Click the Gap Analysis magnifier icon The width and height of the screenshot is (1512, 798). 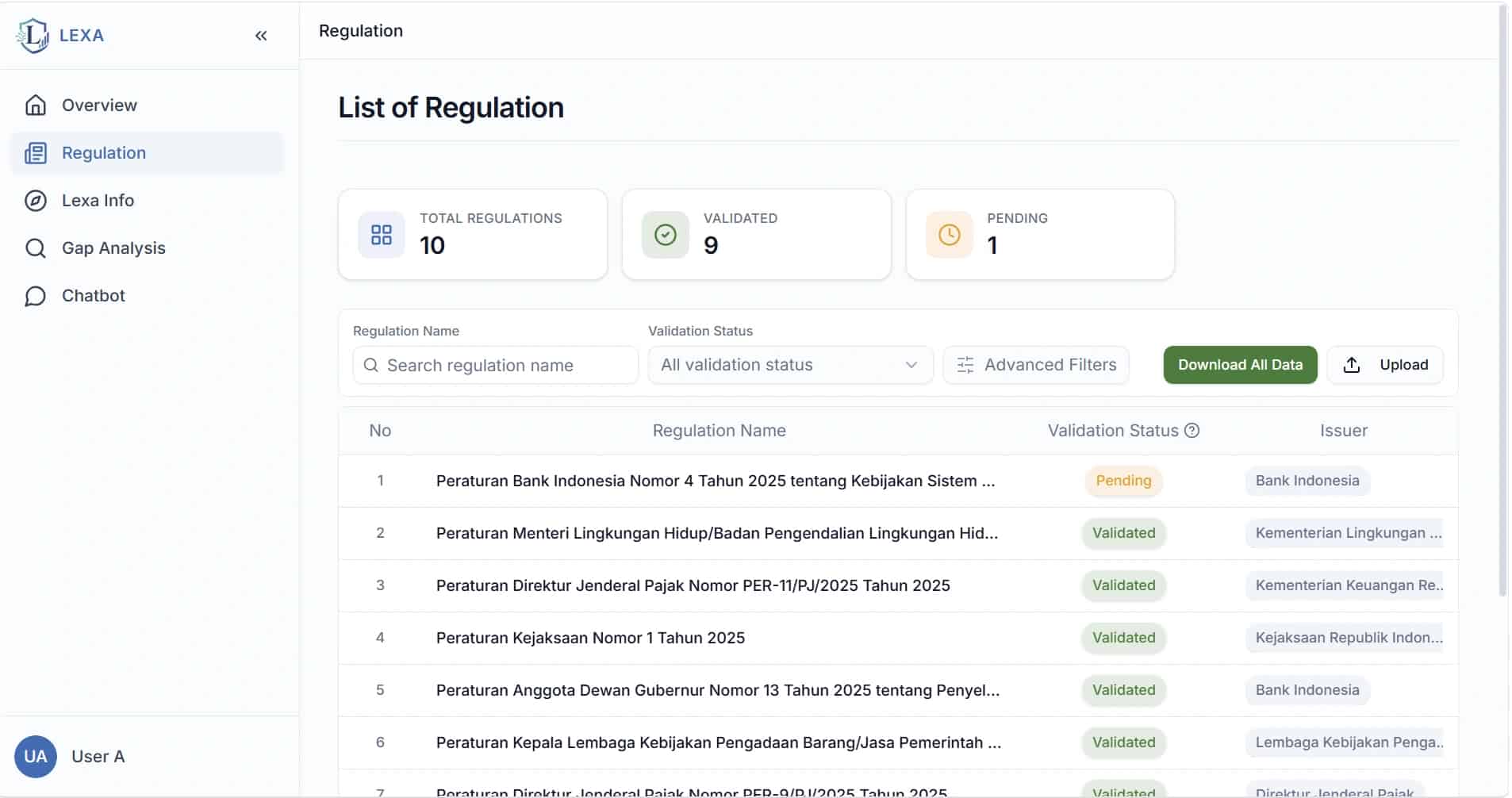36,248
